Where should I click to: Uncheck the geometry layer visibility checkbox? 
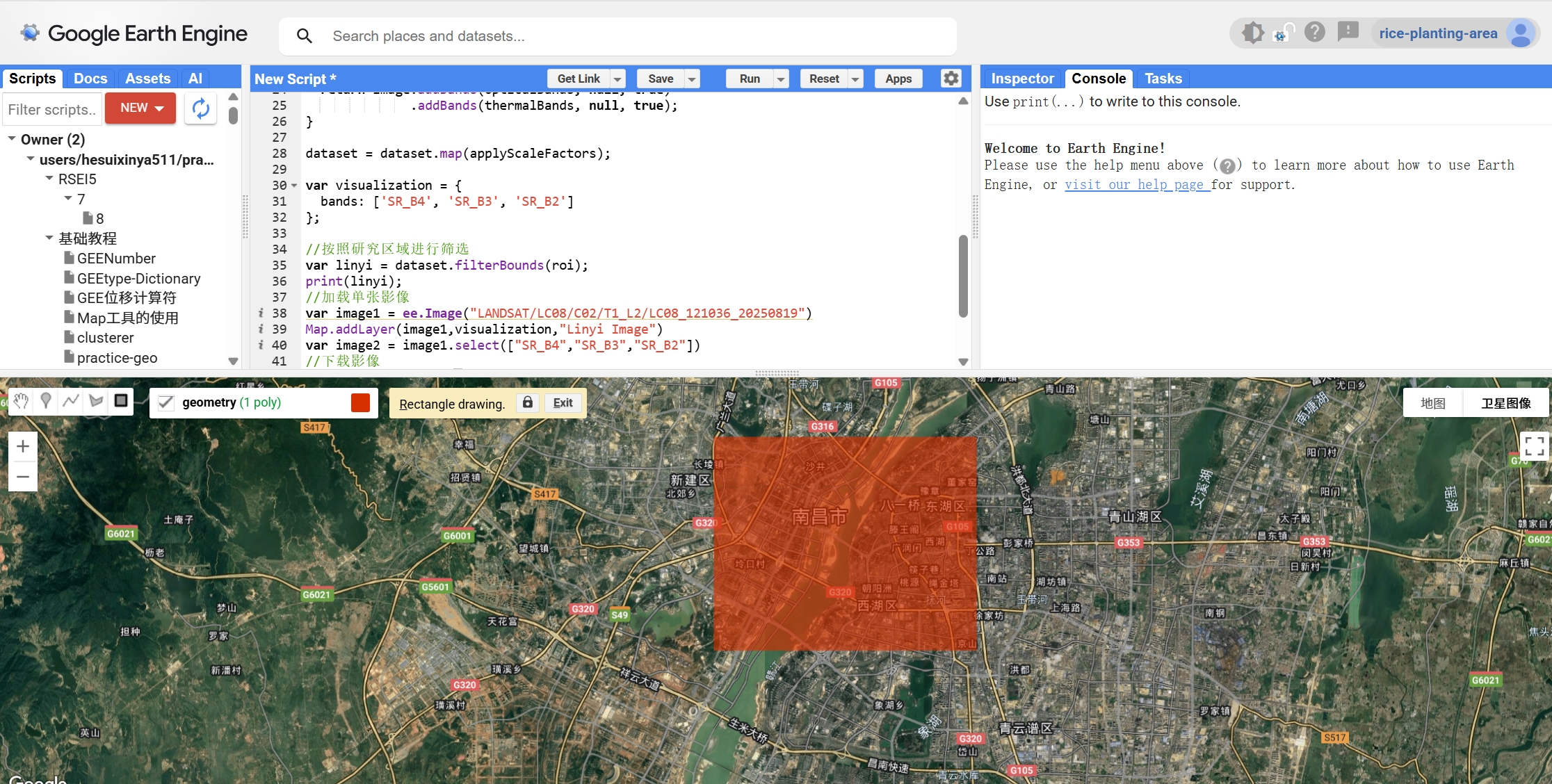[166, 403]
